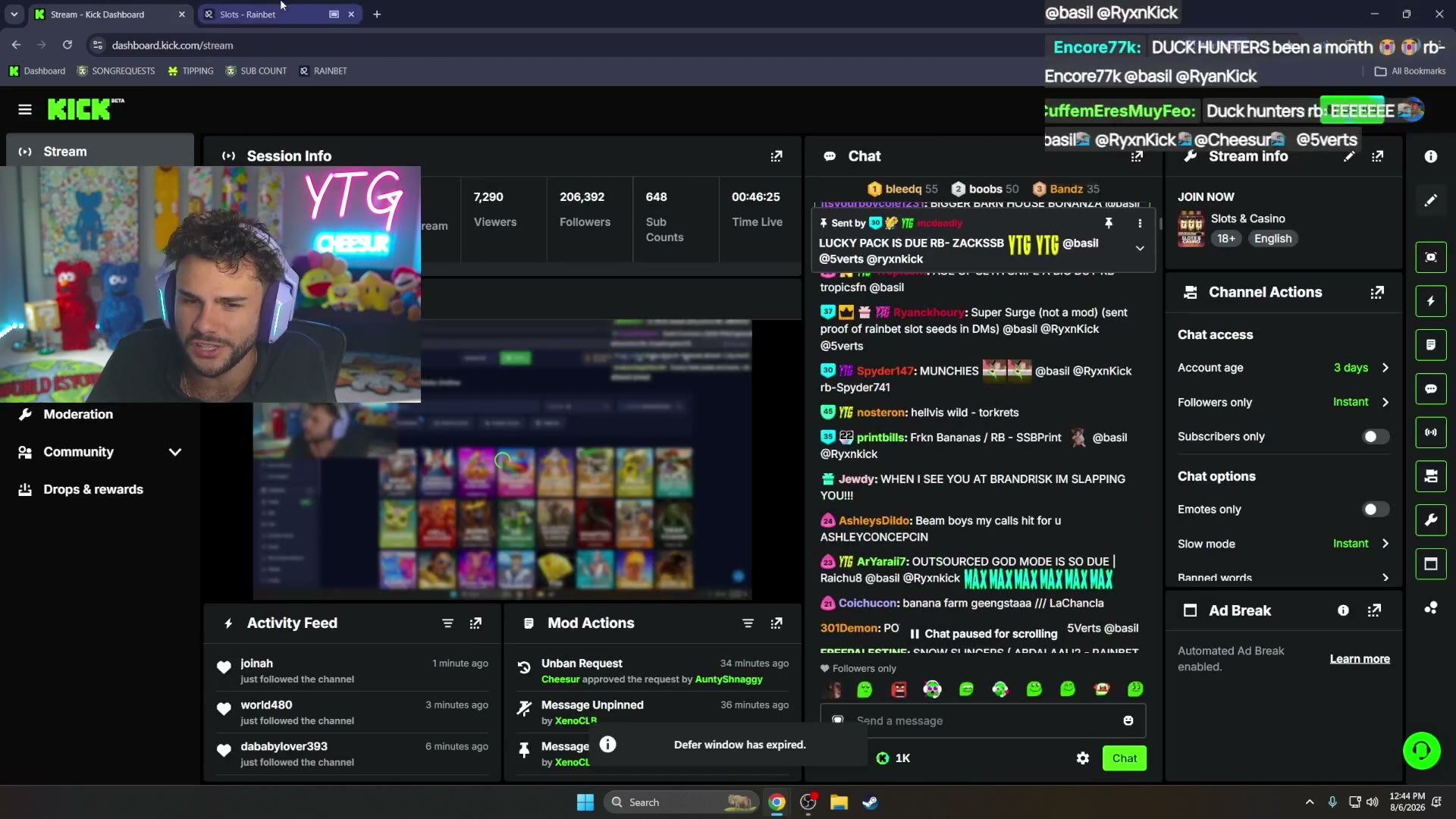This screenshot has width=1456, height=819.
Task: Open pinned message options menu
Action: [x=1140, y=223]
